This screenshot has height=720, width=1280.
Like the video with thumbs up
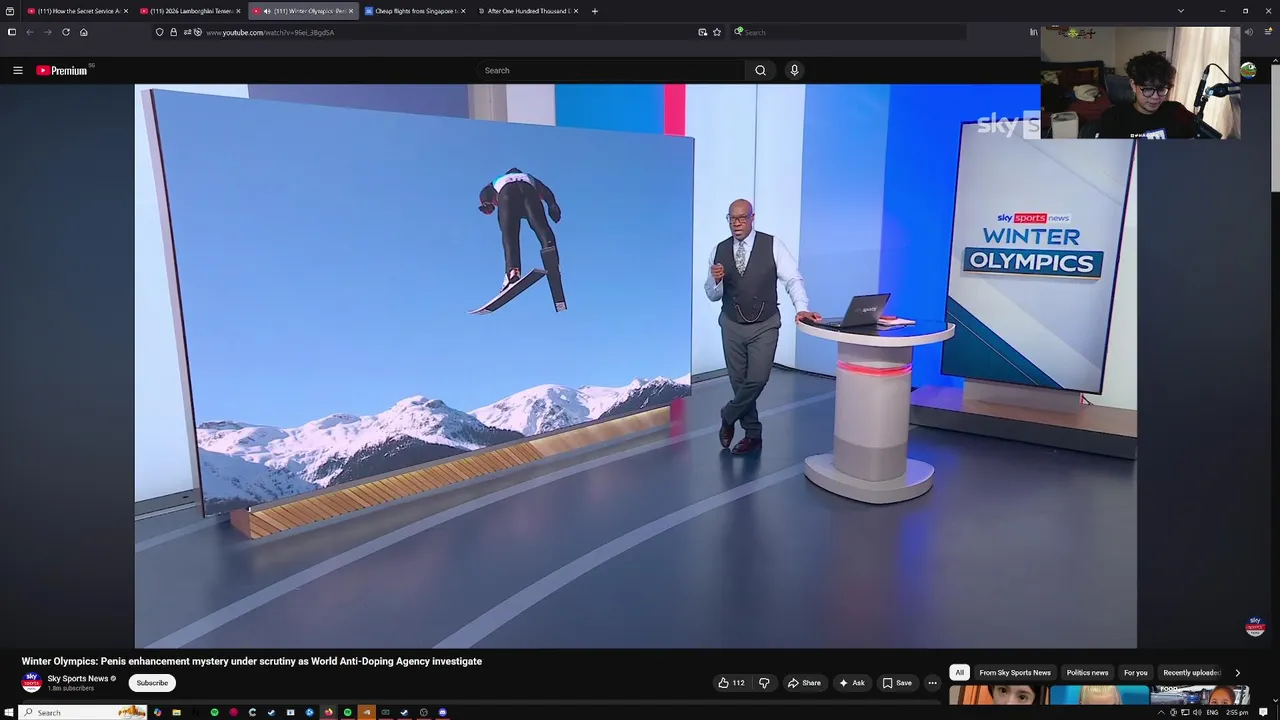click(x=731, y=683)
